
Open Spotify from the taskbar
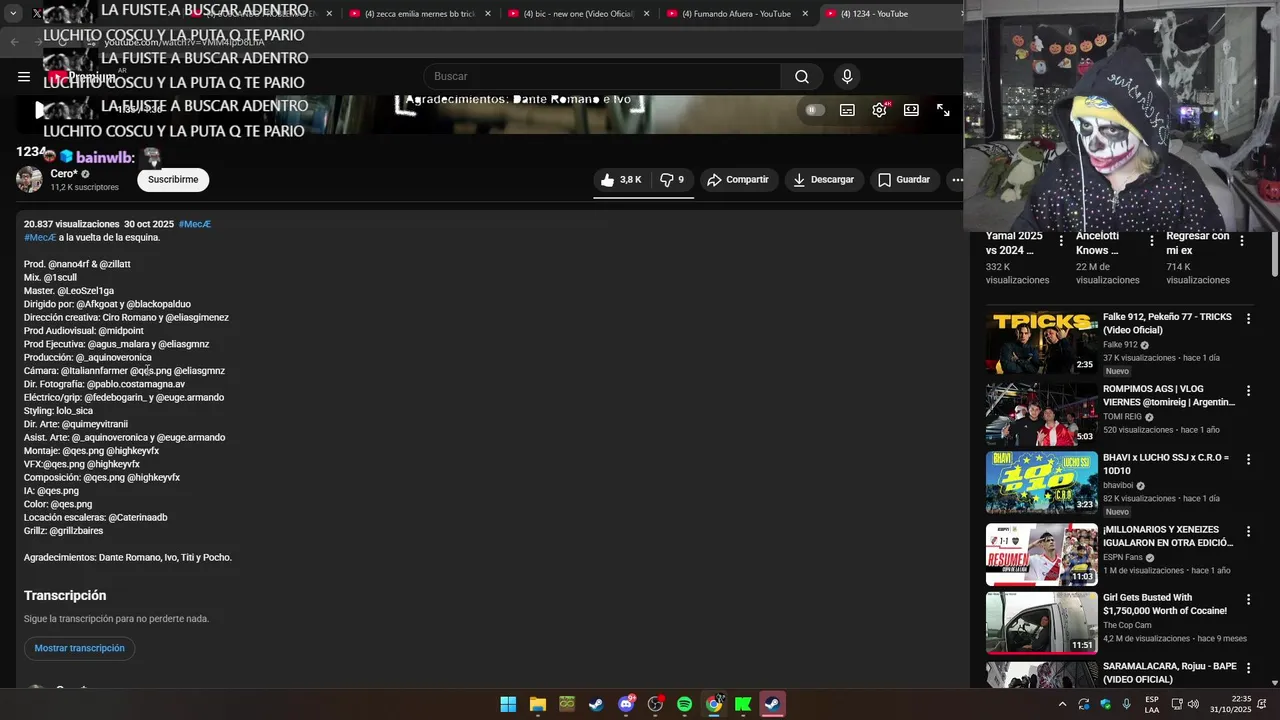point(684,704)
